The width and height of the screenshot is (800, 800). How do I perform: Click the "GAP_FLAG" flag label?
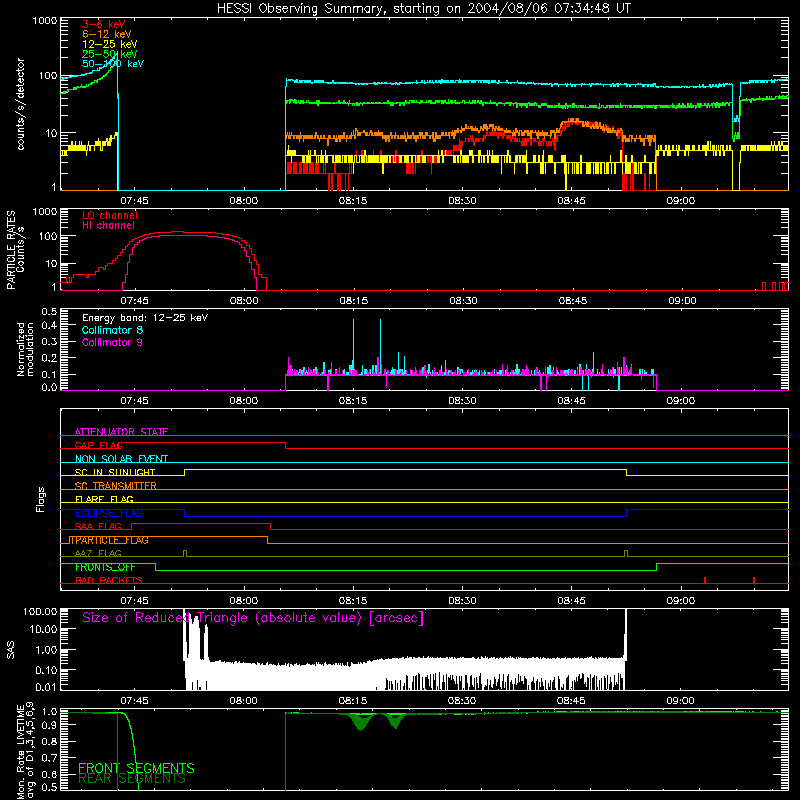(x=98, y=445)
